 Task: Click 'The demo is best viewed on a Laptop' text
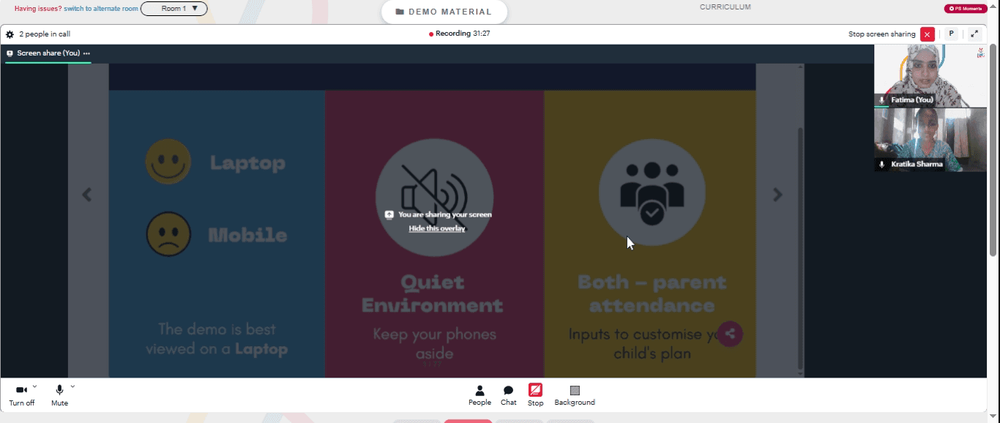pos(217,339)
